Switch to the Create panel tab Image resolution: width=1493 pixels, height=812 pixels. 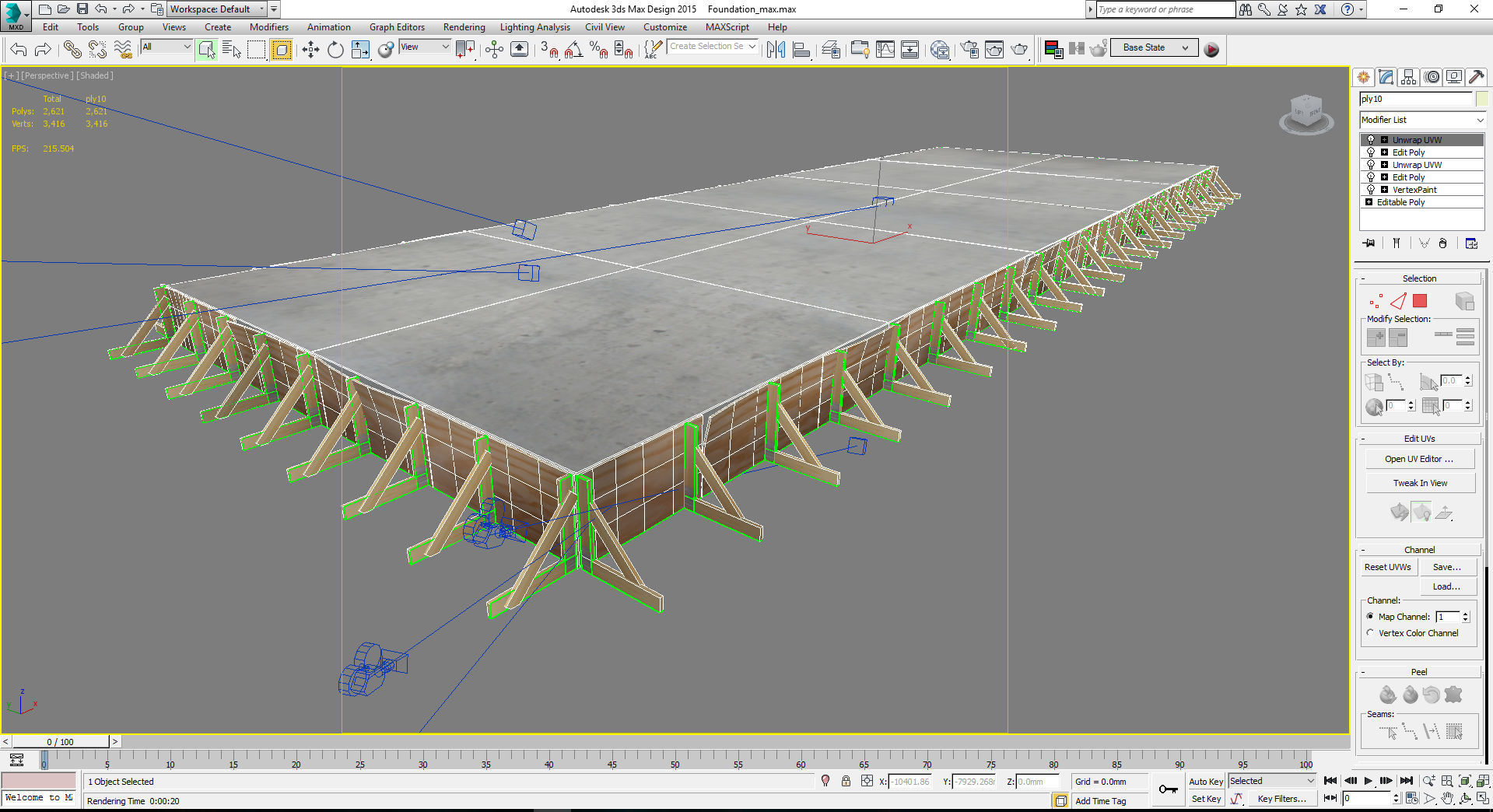tap(1363, 77)
